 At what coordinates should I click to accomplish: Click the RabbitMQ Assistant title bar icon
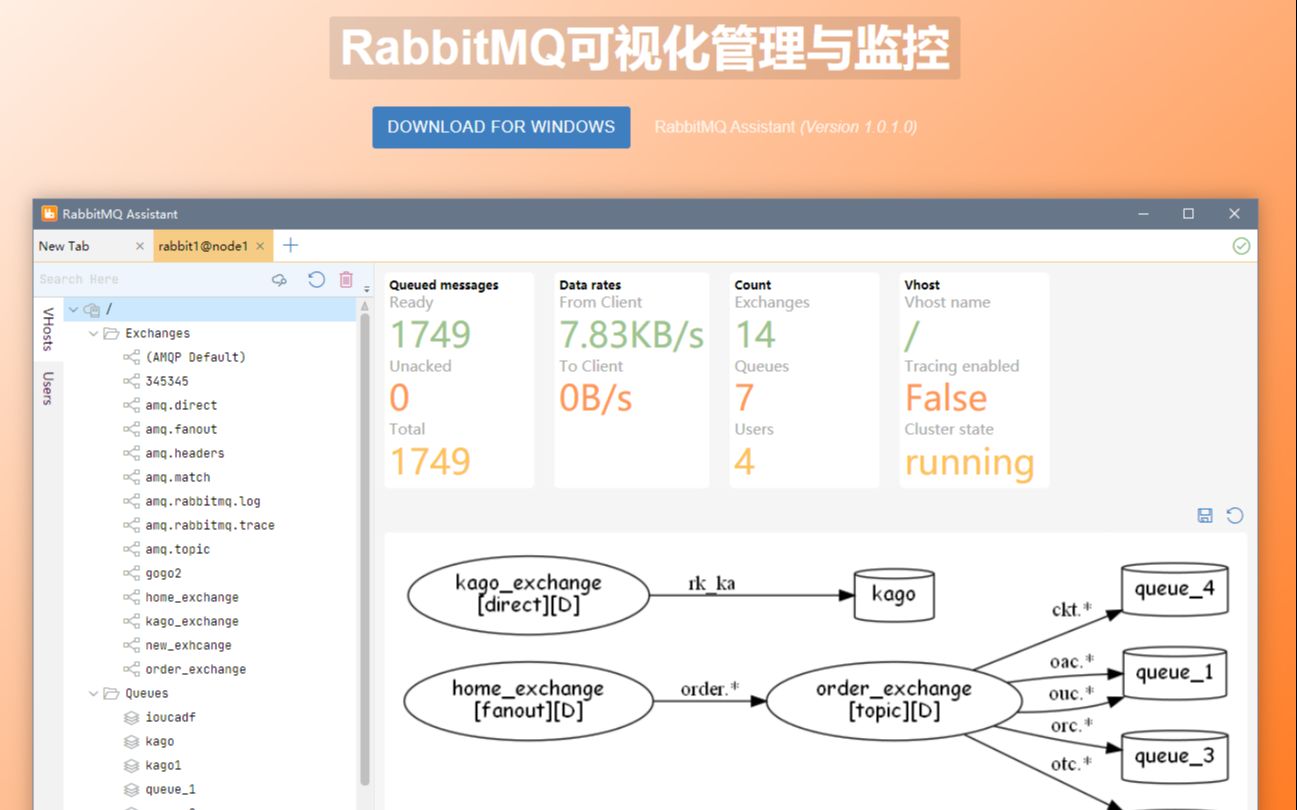pyautogui.click(x=49, y=213)
